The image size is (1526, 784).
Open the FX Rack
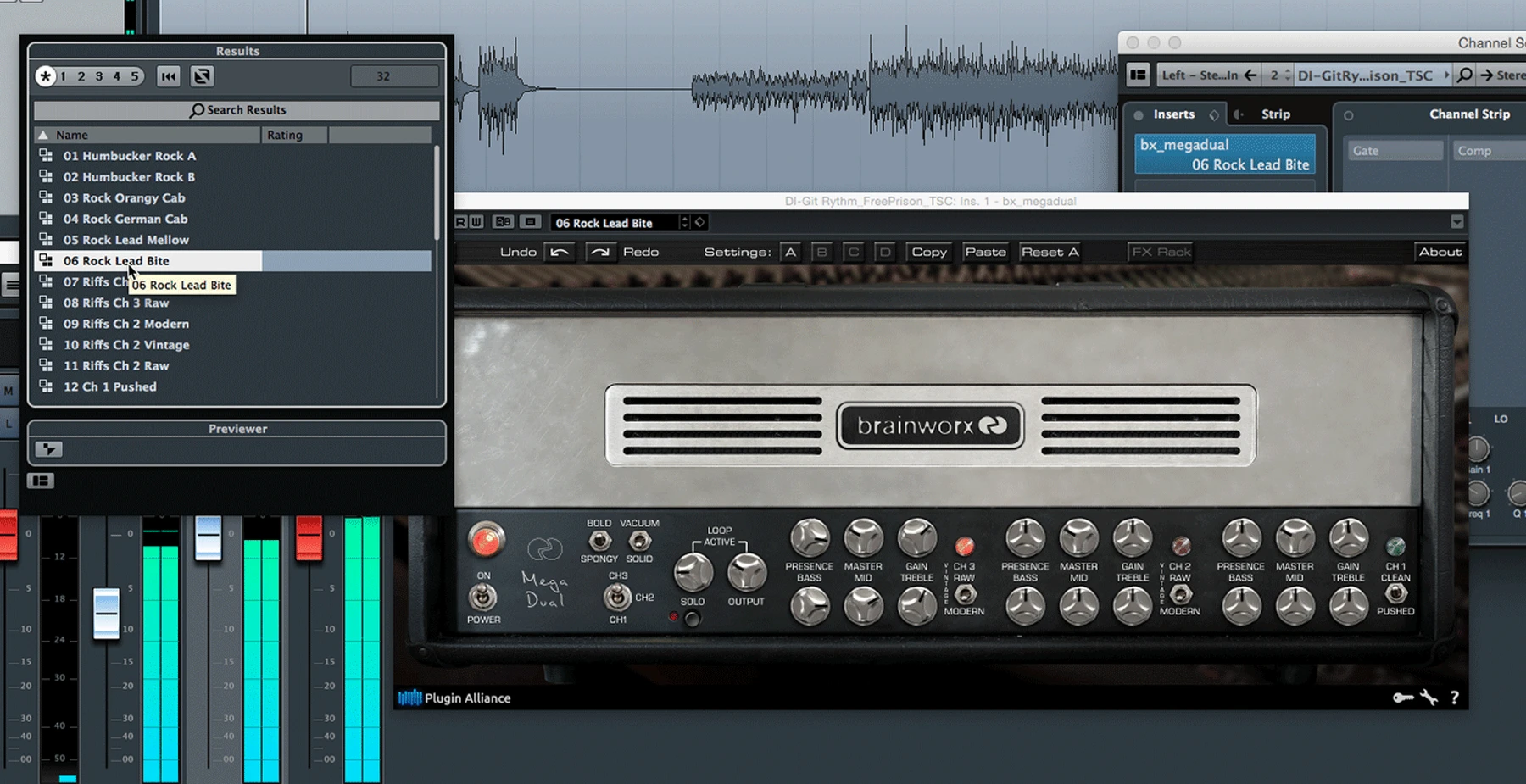coord(1161,252)
